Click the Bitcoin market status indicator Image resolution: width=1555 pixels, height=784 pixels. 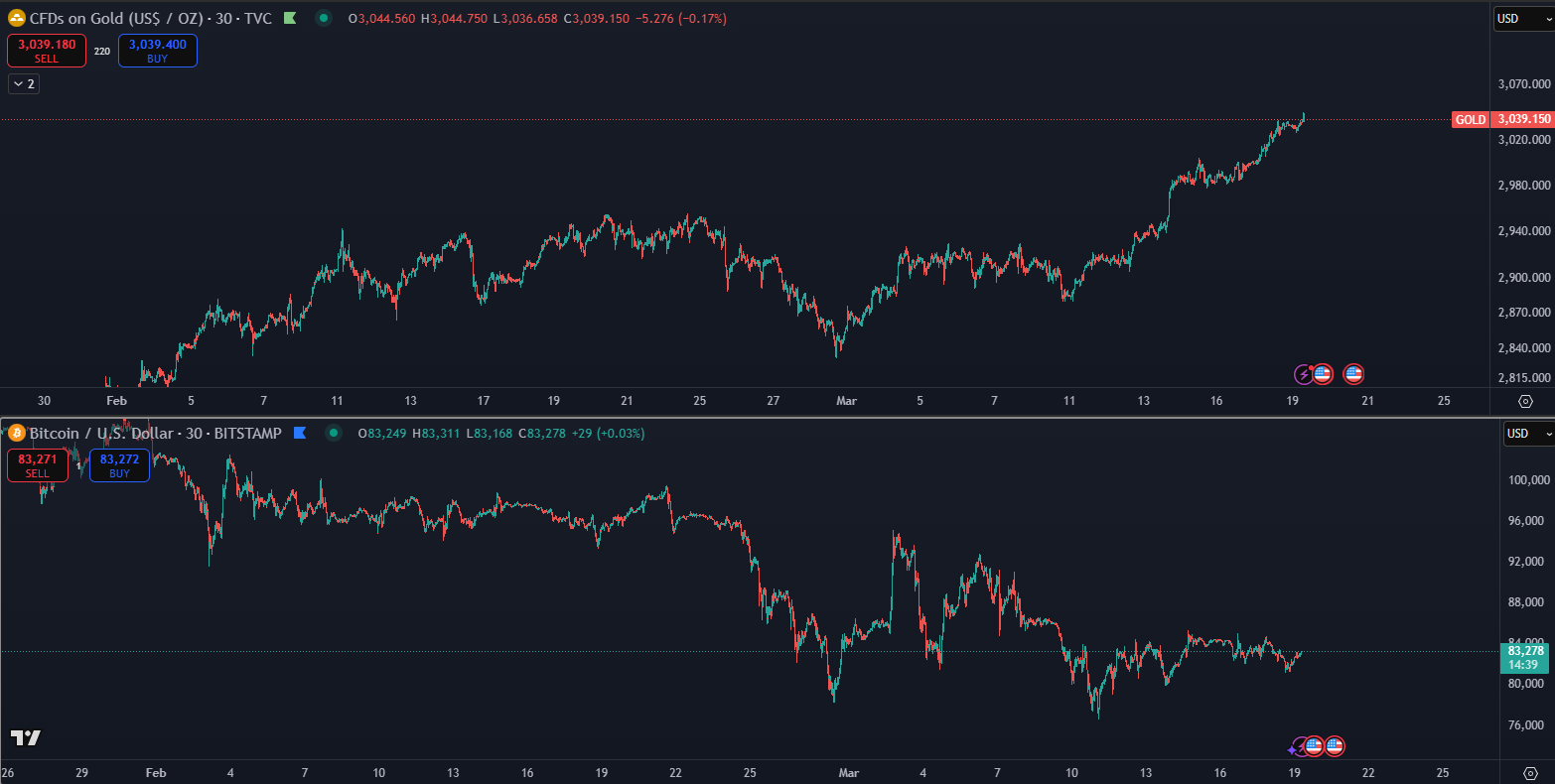[334, 433]
